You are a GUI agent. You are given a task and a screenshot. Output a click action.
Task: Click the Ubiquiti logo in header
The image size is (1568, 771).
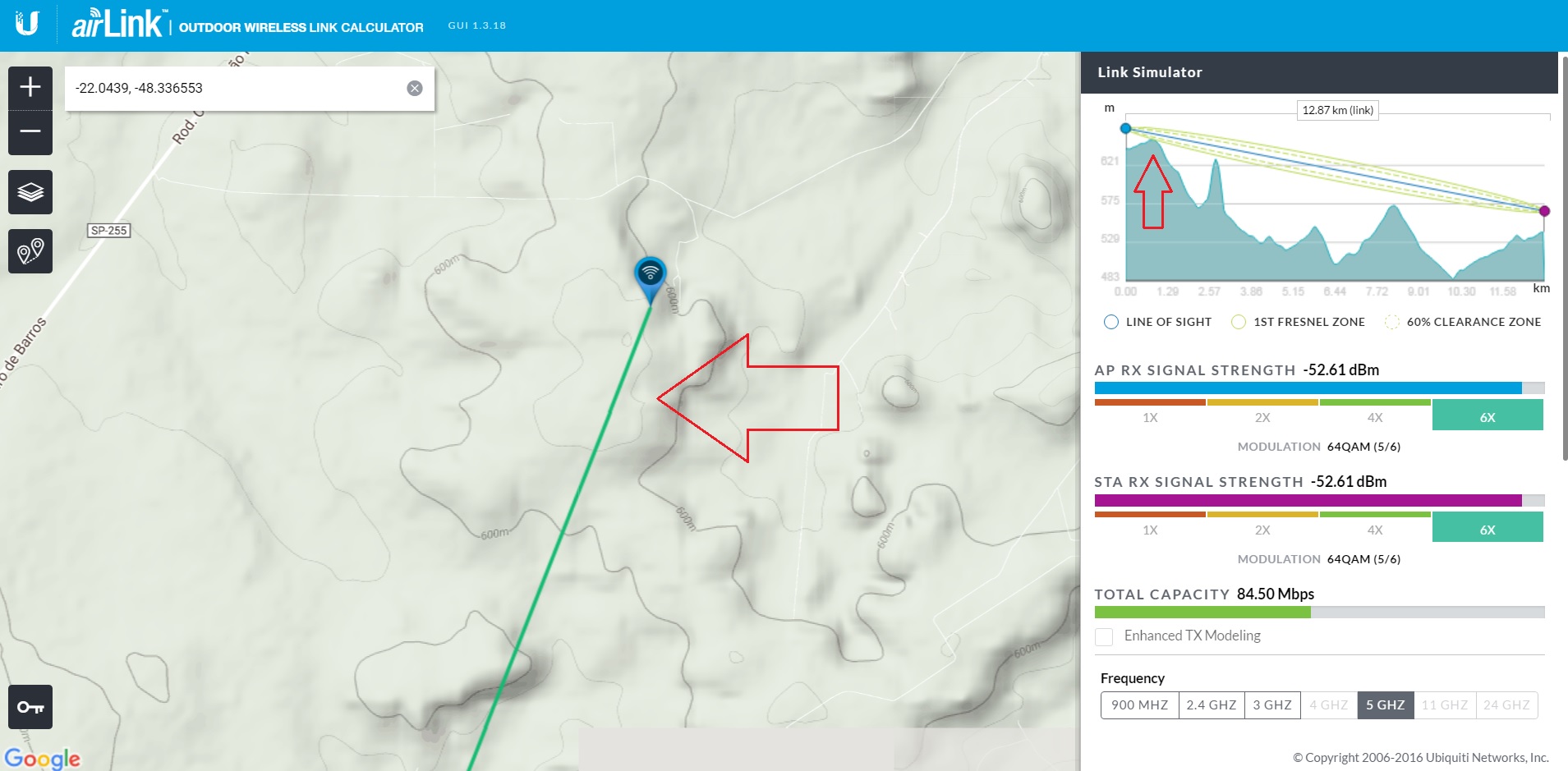27,23
